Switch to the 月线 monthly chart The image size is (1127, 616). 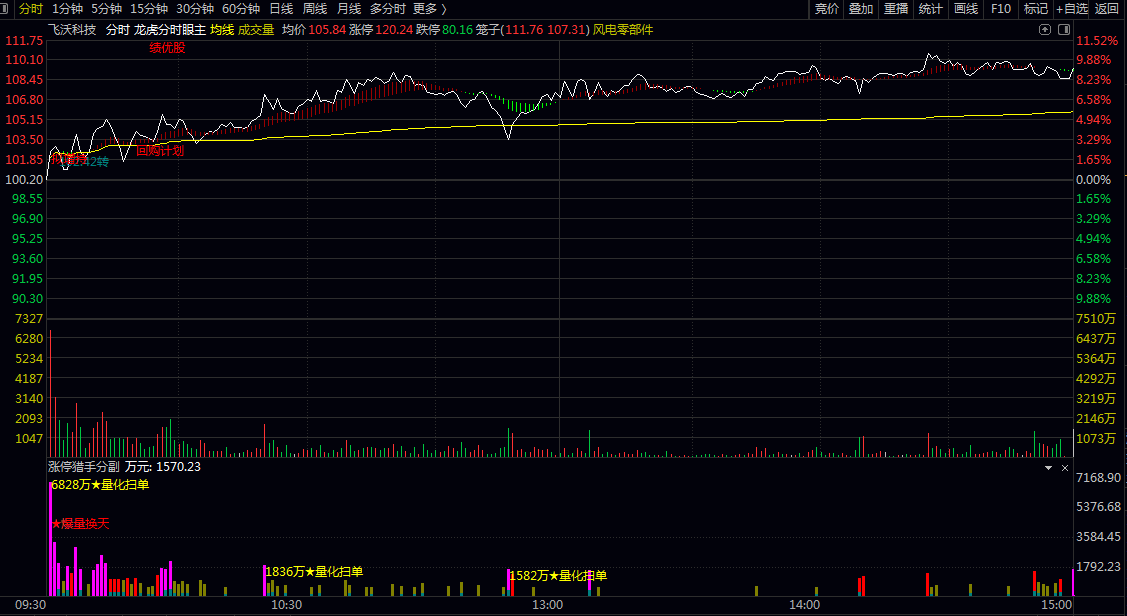click(x=349, y=9)
